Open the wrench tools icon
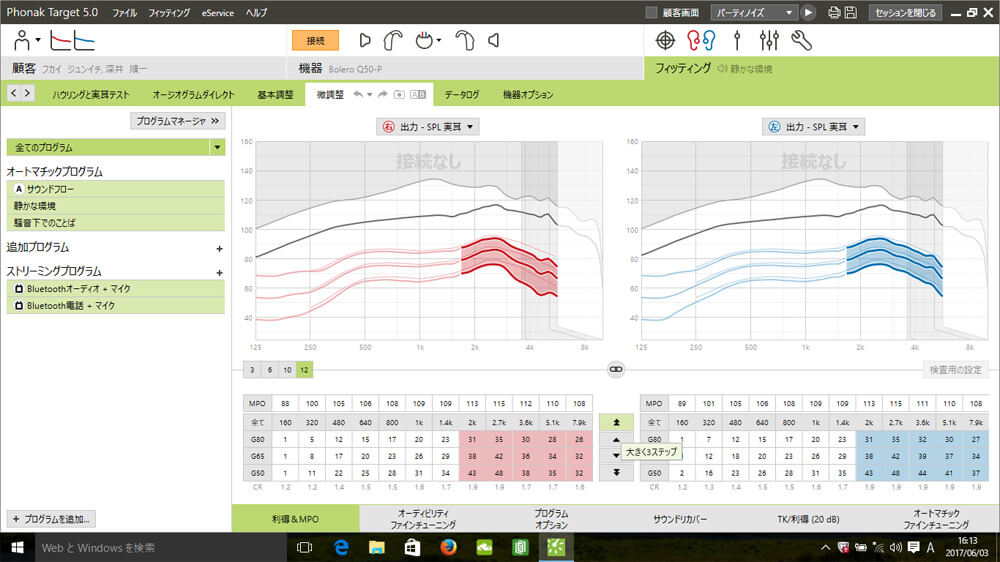Image resolution: width=1000 pixels, height=562 pixels. point(802,41)
